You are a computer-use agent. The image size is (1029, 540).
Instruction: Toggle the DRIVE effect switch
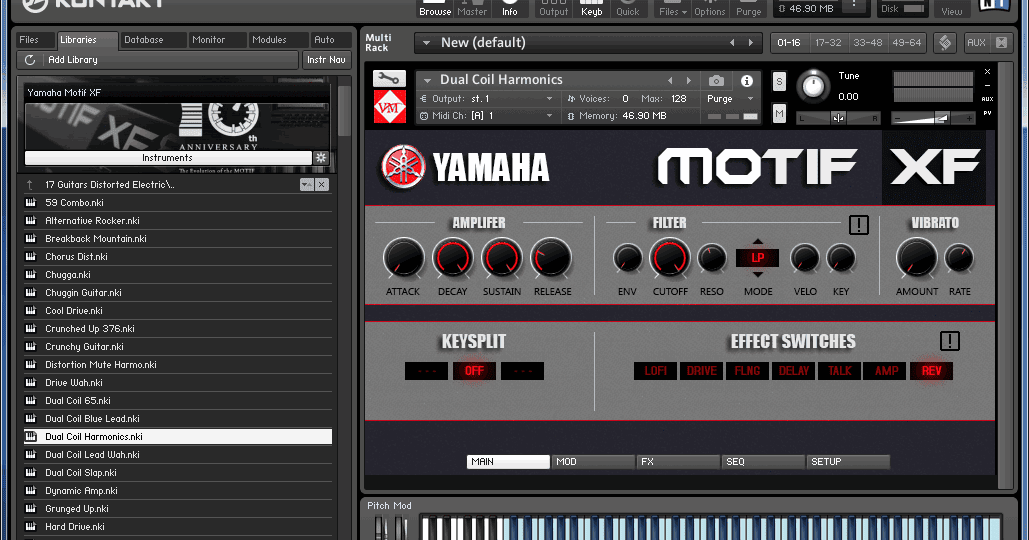tap(702, 371)
